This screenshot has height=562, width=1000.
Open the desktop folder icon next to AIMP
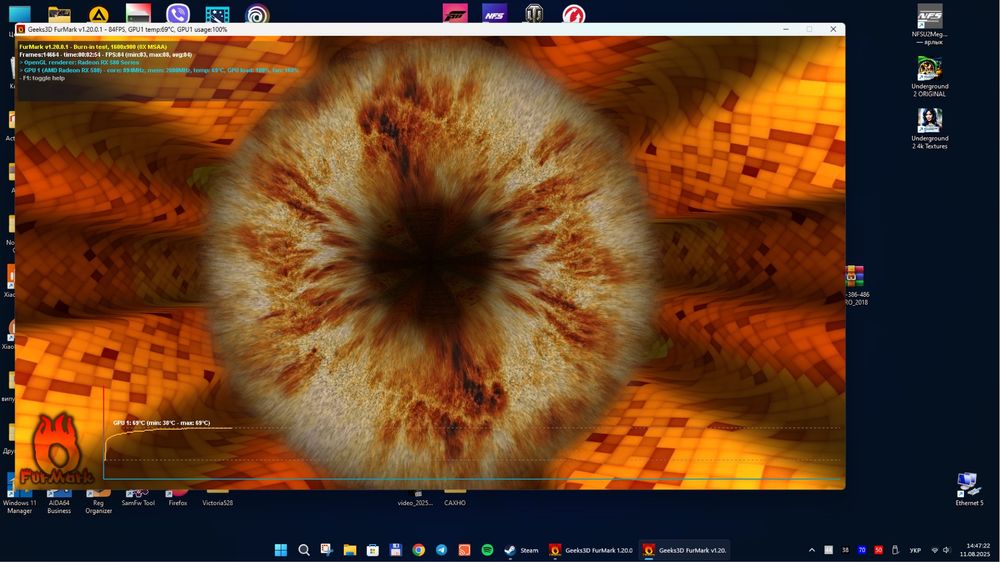click(x=59, y=14)
